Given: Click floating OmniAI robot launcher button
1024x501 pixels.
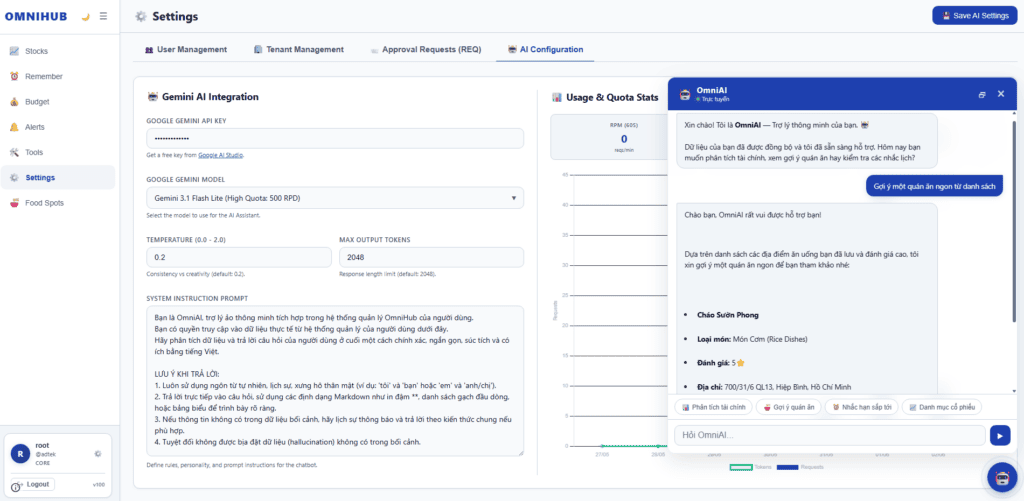Looking at the screenshot, I should [x=1002, y=477].
